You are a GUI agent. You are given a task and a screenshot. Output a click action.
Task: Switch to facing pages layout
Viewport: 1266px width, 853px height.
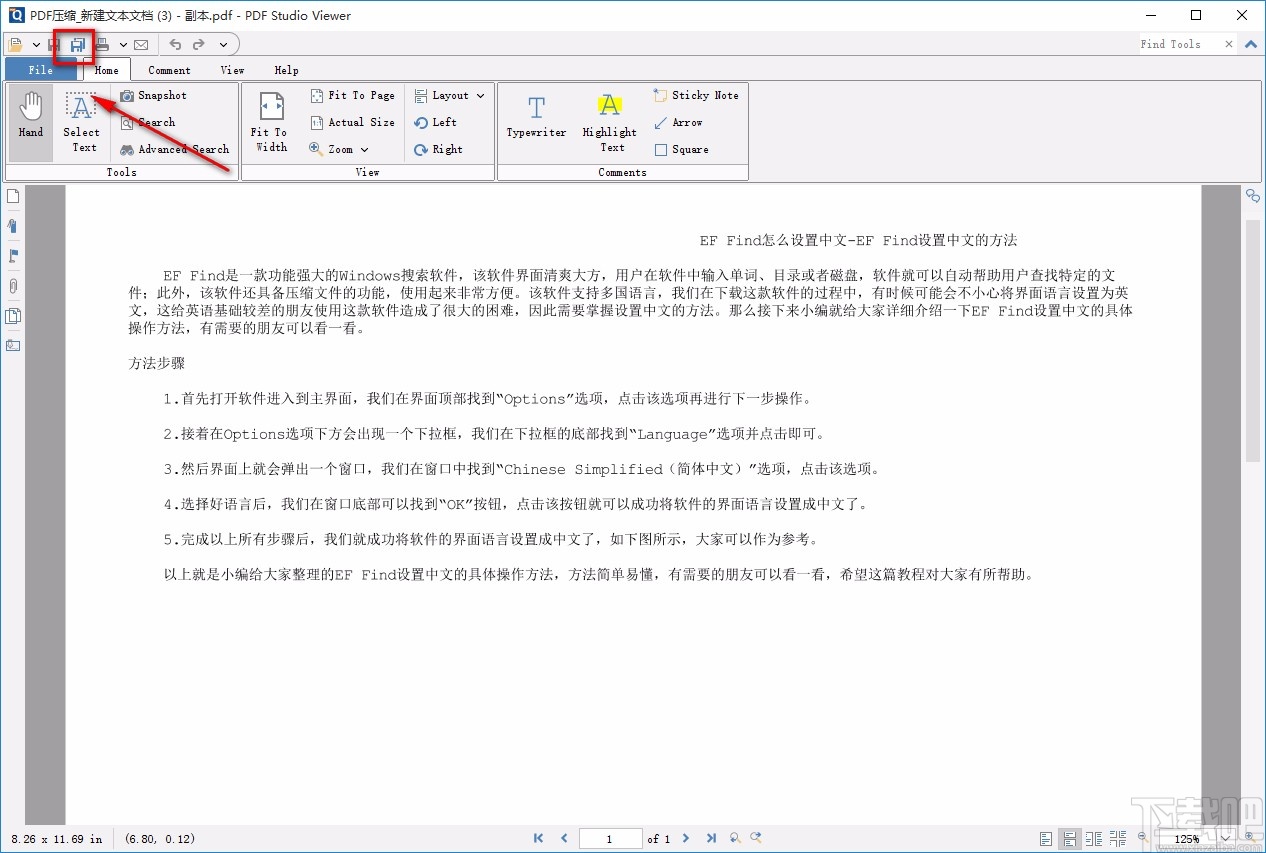point(1094,838)
